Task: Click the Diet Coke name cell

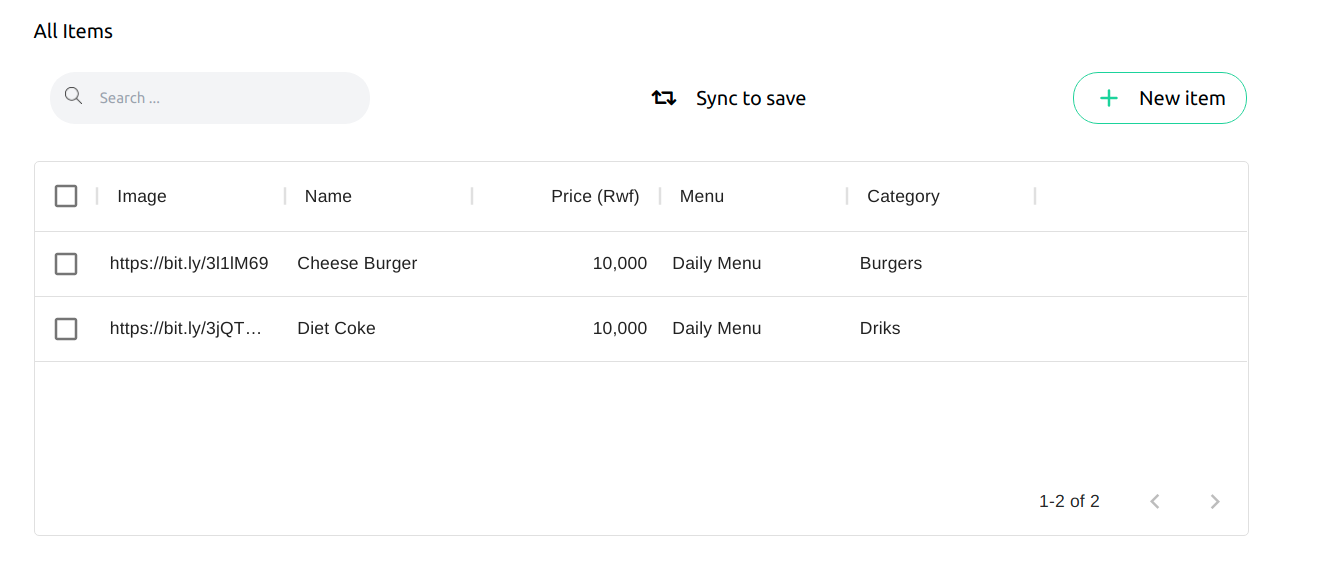Action: point(336,329)
